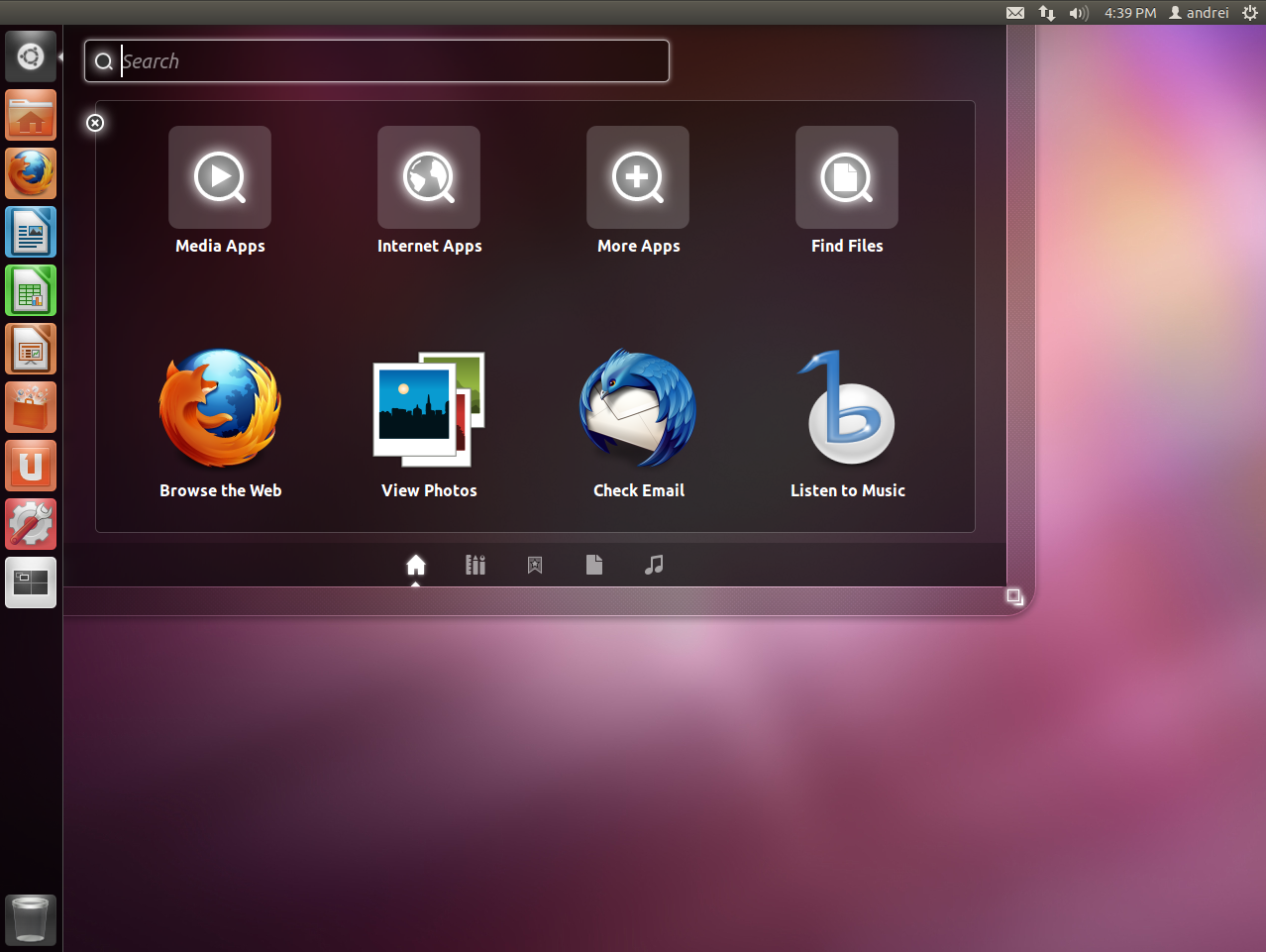Open Ubuntu Software Center from launcher
Screen dimensions: 1266x952
pos(31,407)
